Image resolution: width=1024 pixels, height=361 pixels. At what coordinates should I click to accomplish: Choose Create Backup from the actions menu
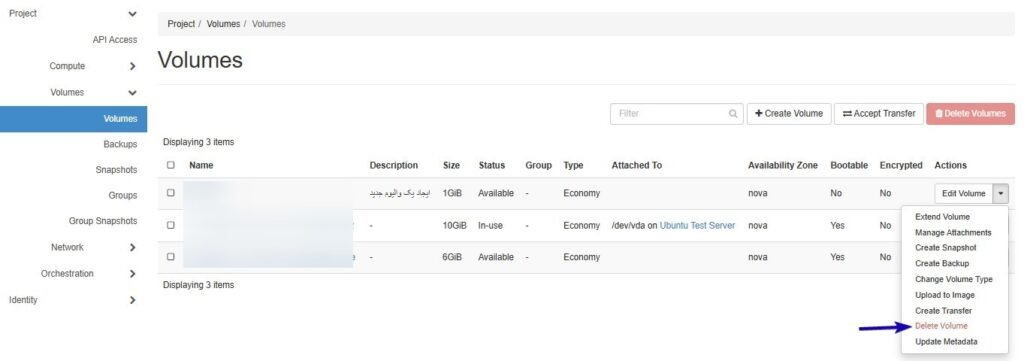[942, 264]
